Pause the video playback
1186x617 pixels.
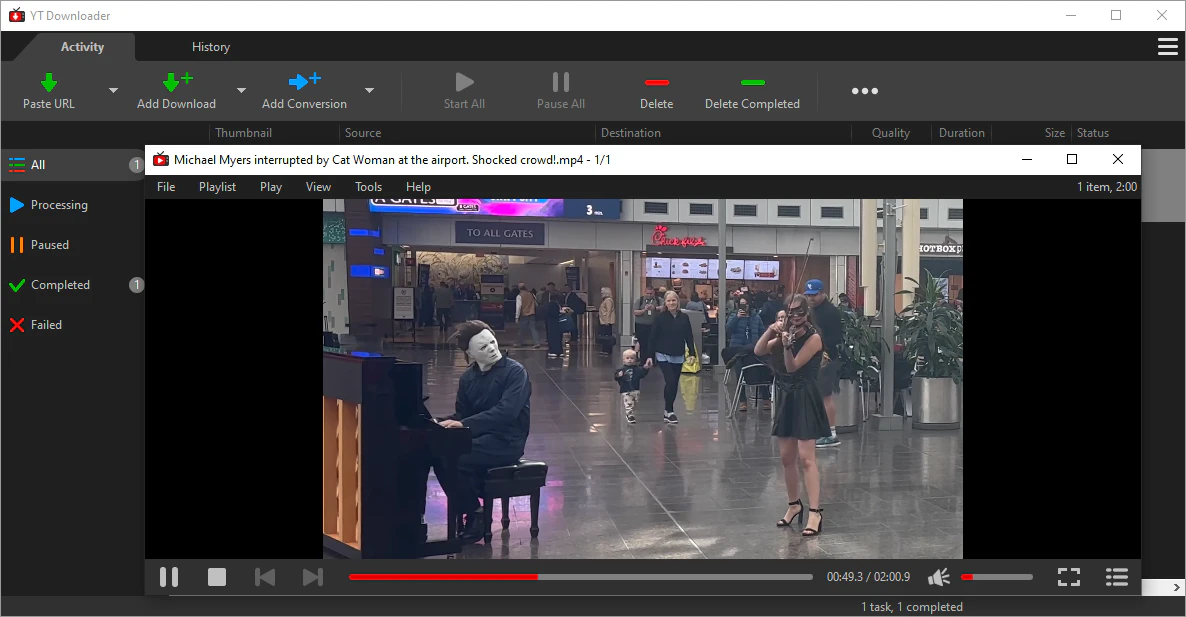tap(169, 577)
